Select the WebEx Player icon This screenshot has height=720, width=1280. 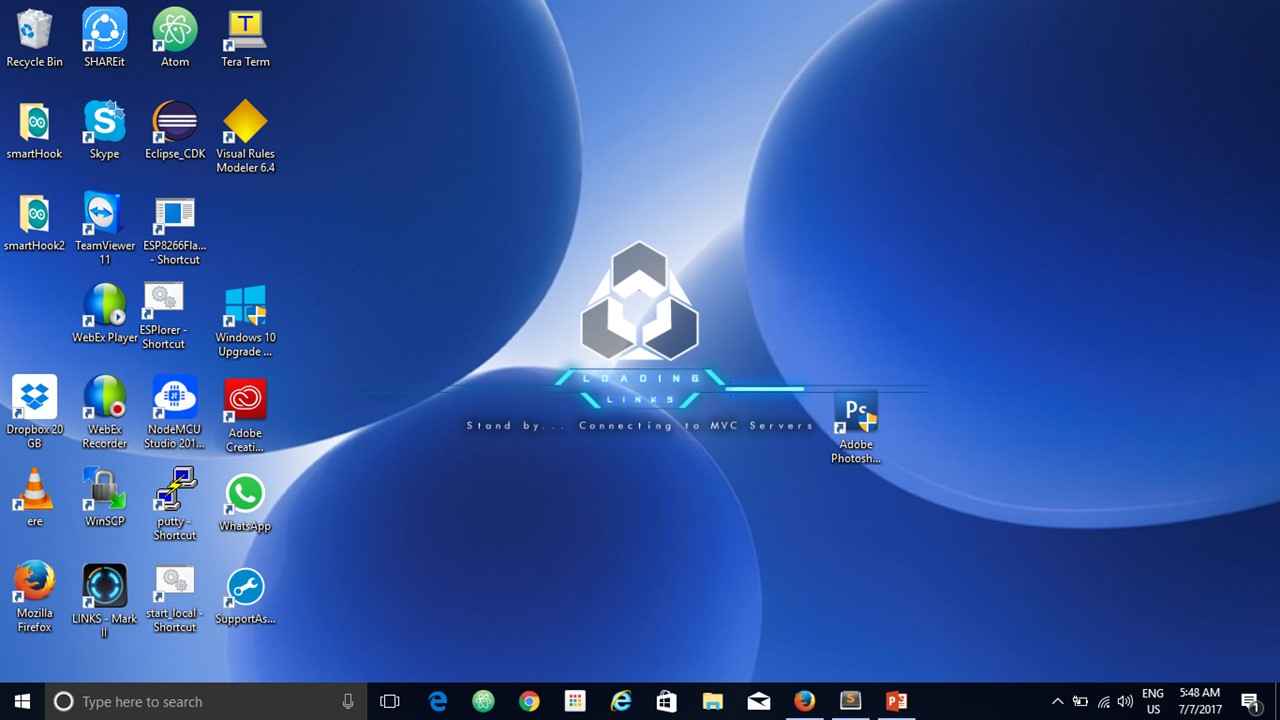coord(104,314)
